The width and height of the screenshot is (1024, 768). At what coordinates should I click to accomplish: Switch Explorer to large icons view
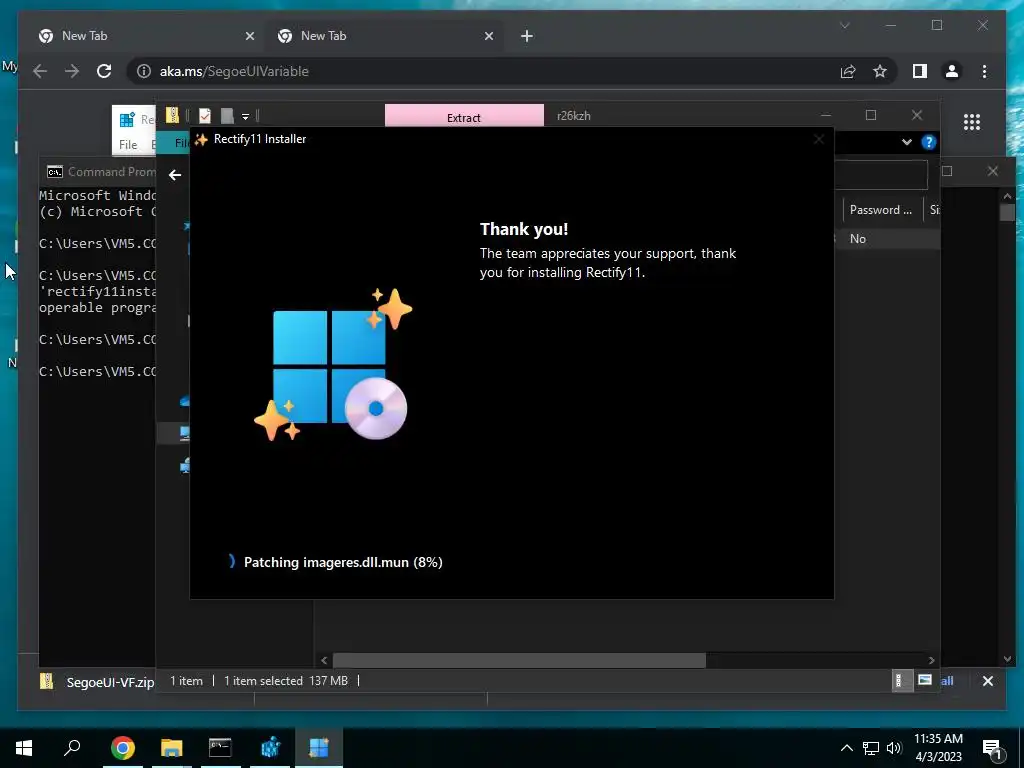click(925, 680)
